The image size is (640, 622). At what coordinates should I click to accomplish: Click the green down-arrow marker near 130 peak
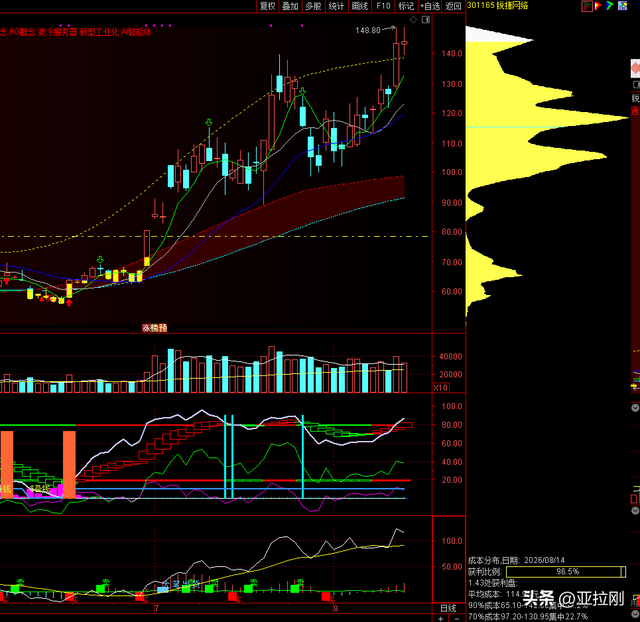[x=302, y=91]
